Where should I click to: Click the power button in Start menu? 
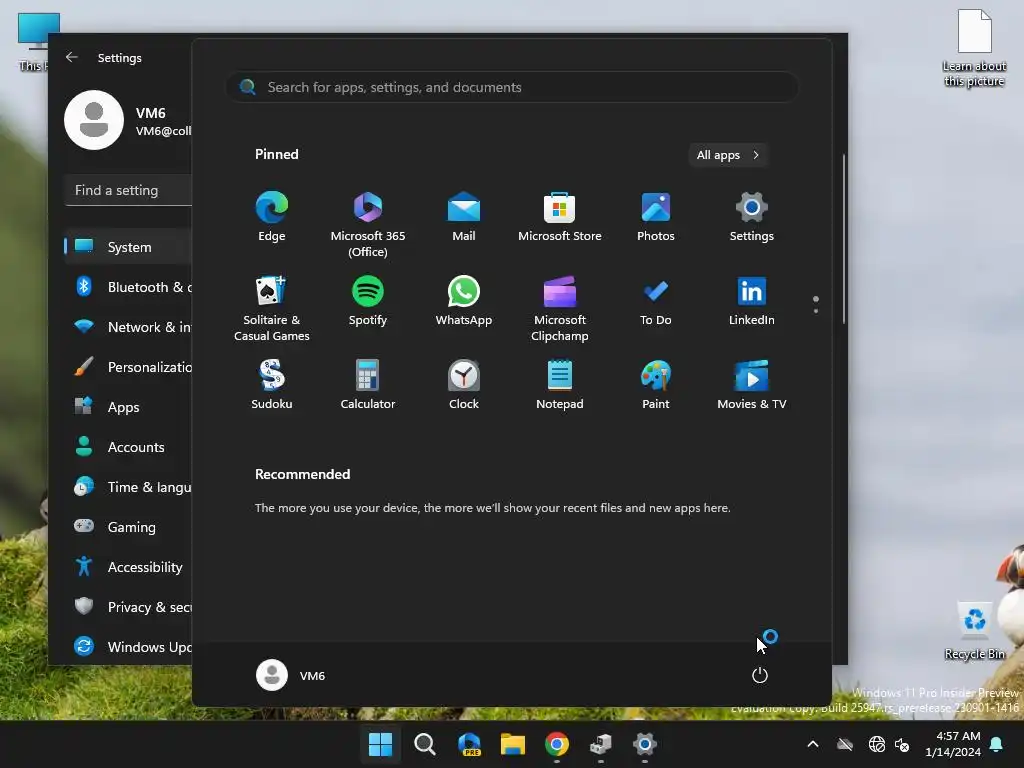coord(760,675)
